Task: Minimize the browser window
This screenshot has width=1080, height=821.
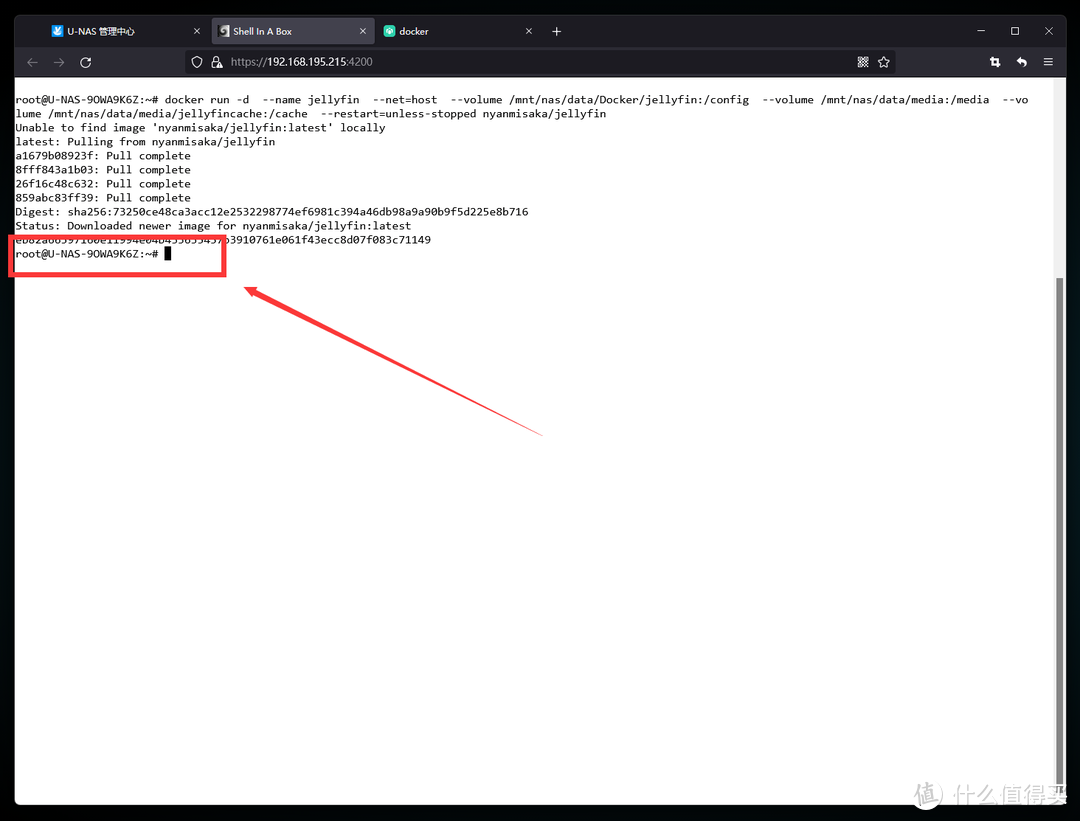Action: [x=981, y=31]
